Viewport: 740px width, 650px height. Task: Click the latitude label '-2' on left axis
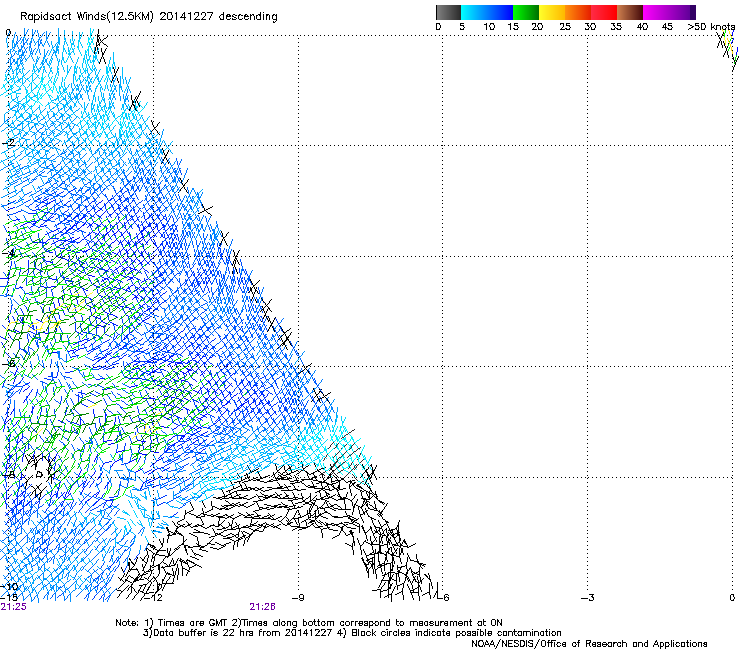8,143
